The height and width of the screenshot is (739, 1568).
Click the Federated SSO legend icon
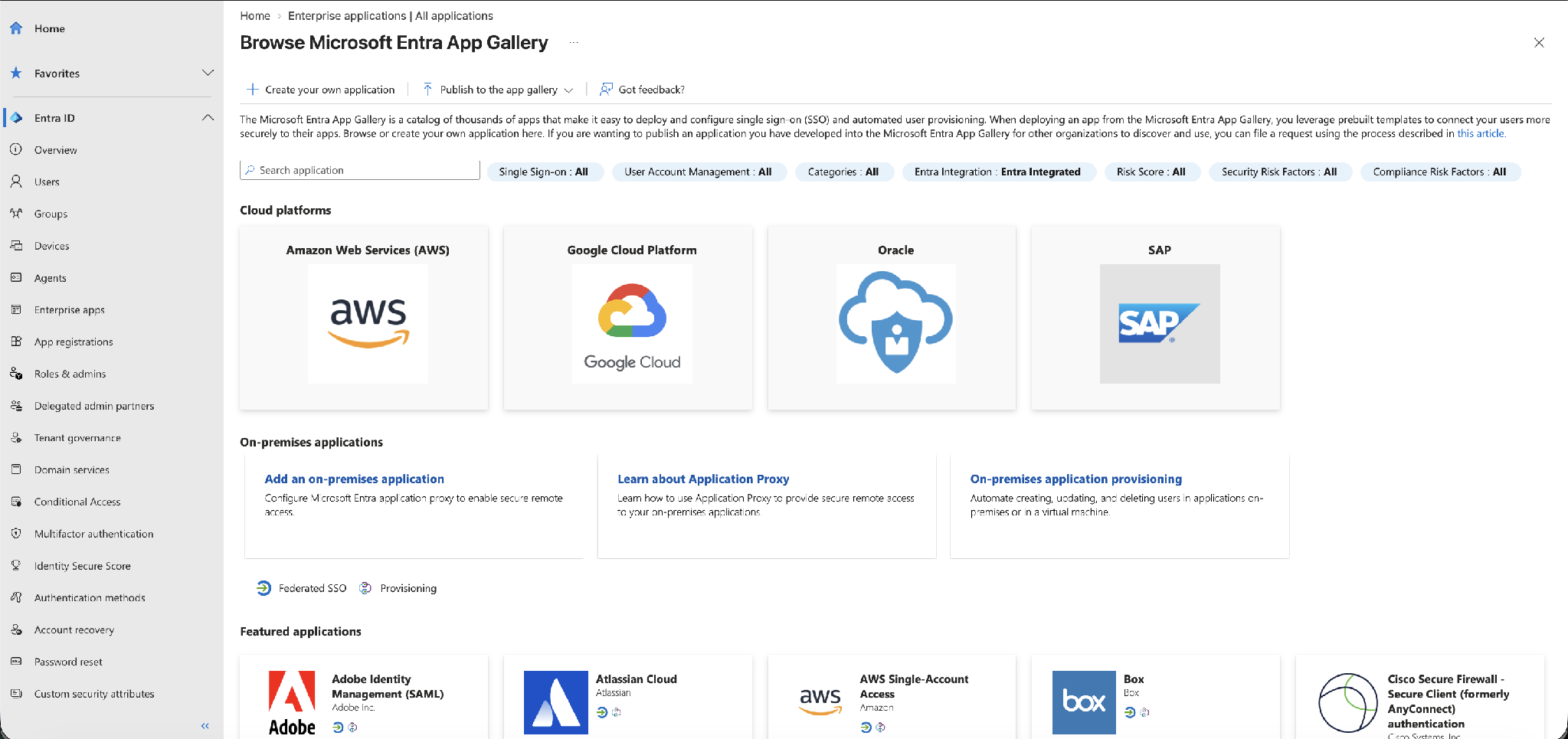264,588
